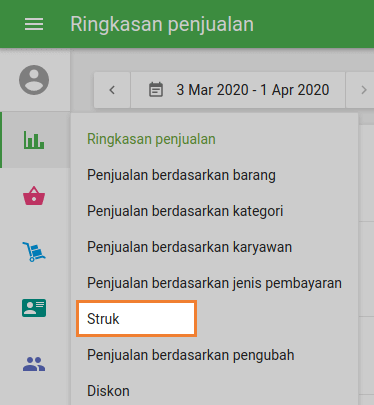
Task: Open Penjualan berdasarkan karyawan report
Action: [x=189, y=247]
